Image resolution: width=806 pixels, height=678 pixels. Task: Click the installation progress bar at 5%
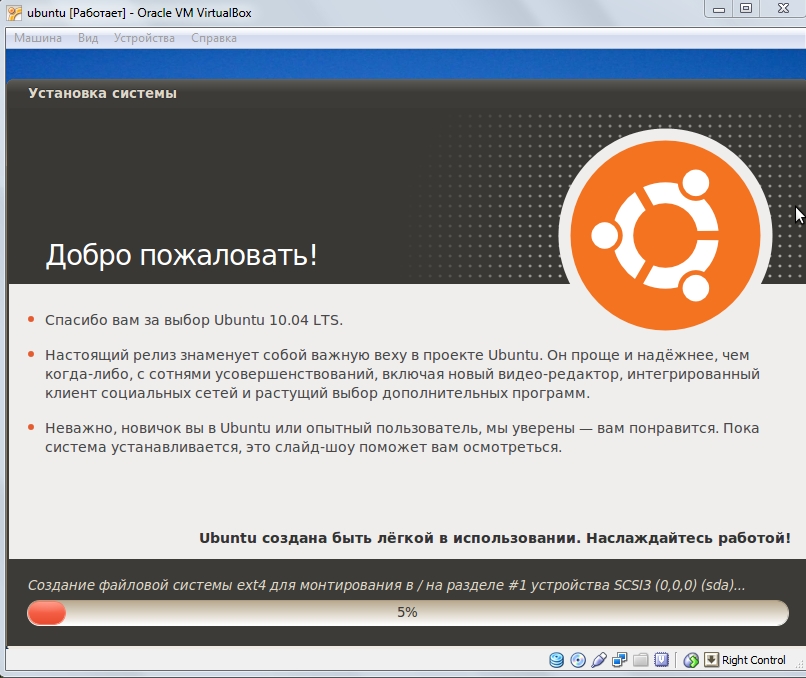click(x=408, y=613)
